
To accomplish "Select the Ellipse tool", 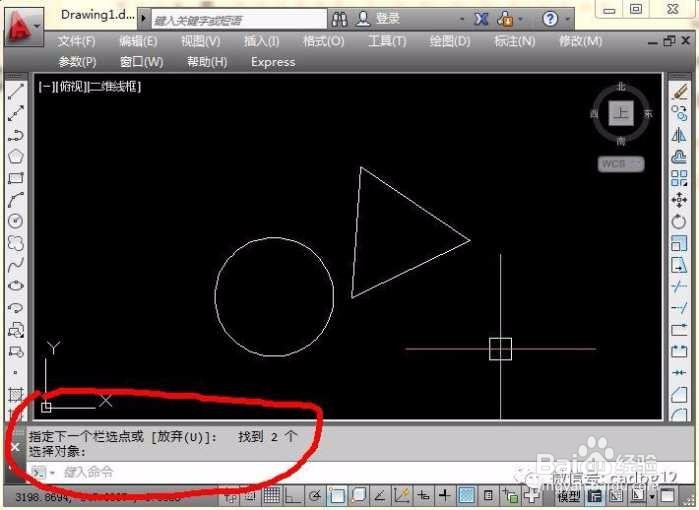I will point(16,286).
